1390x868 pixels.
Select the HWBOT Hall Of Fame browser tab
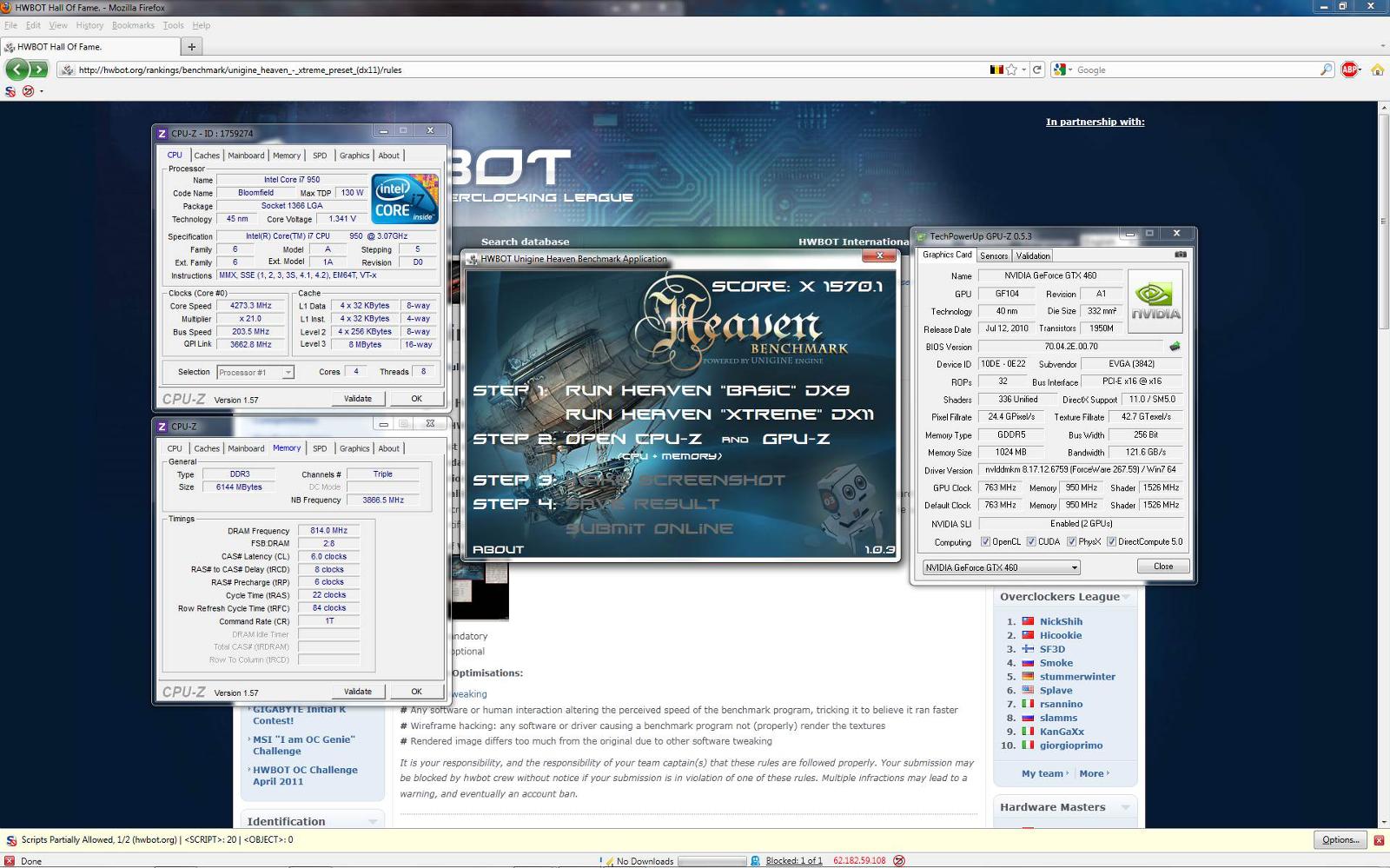pos(90,46)
